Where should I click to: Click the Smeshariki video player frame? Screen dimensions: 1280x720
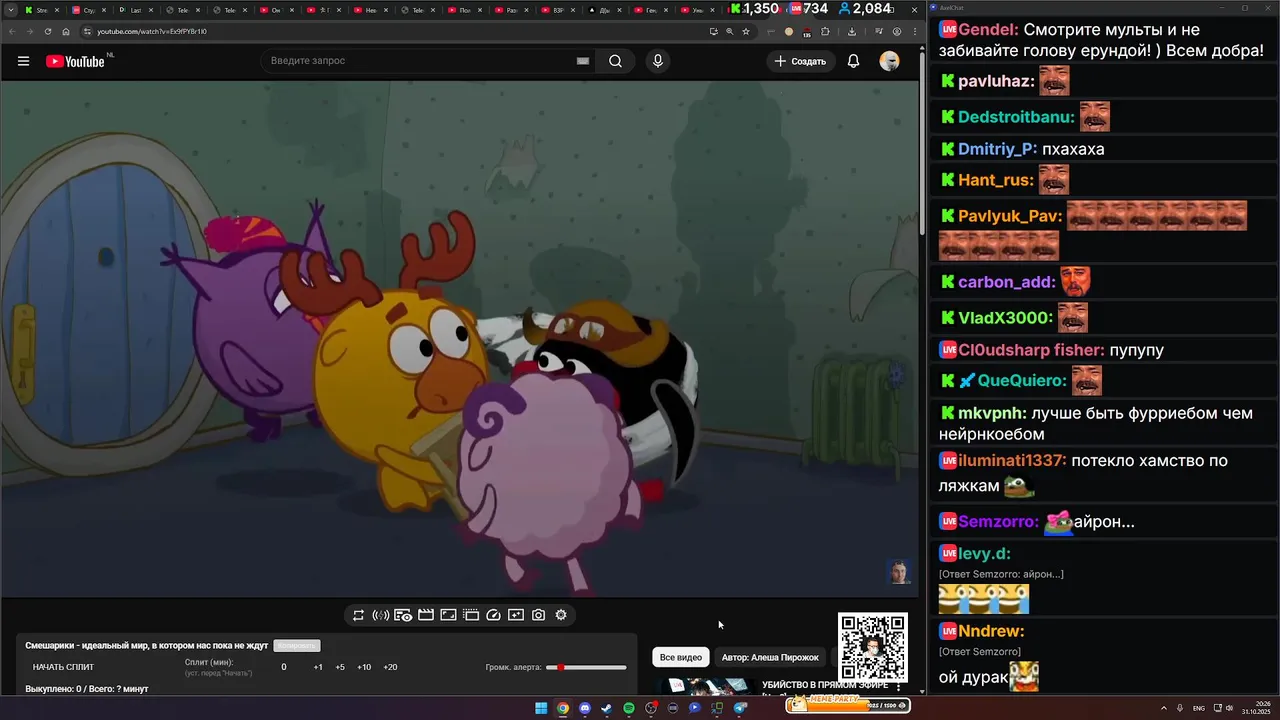pos(459,339)
